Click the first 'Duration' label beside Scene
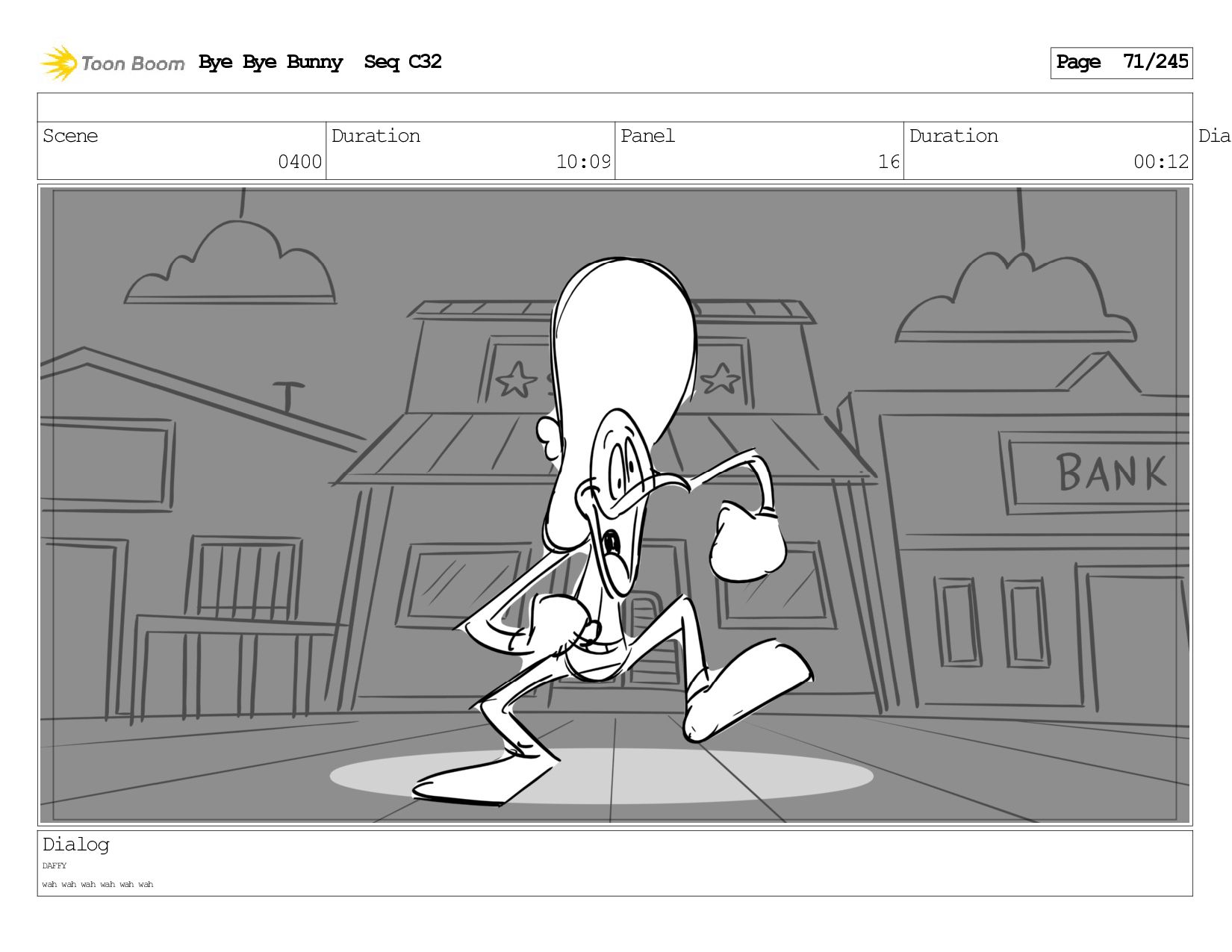The width and height of the screenshot is (1232, 952). coord(376,136)
